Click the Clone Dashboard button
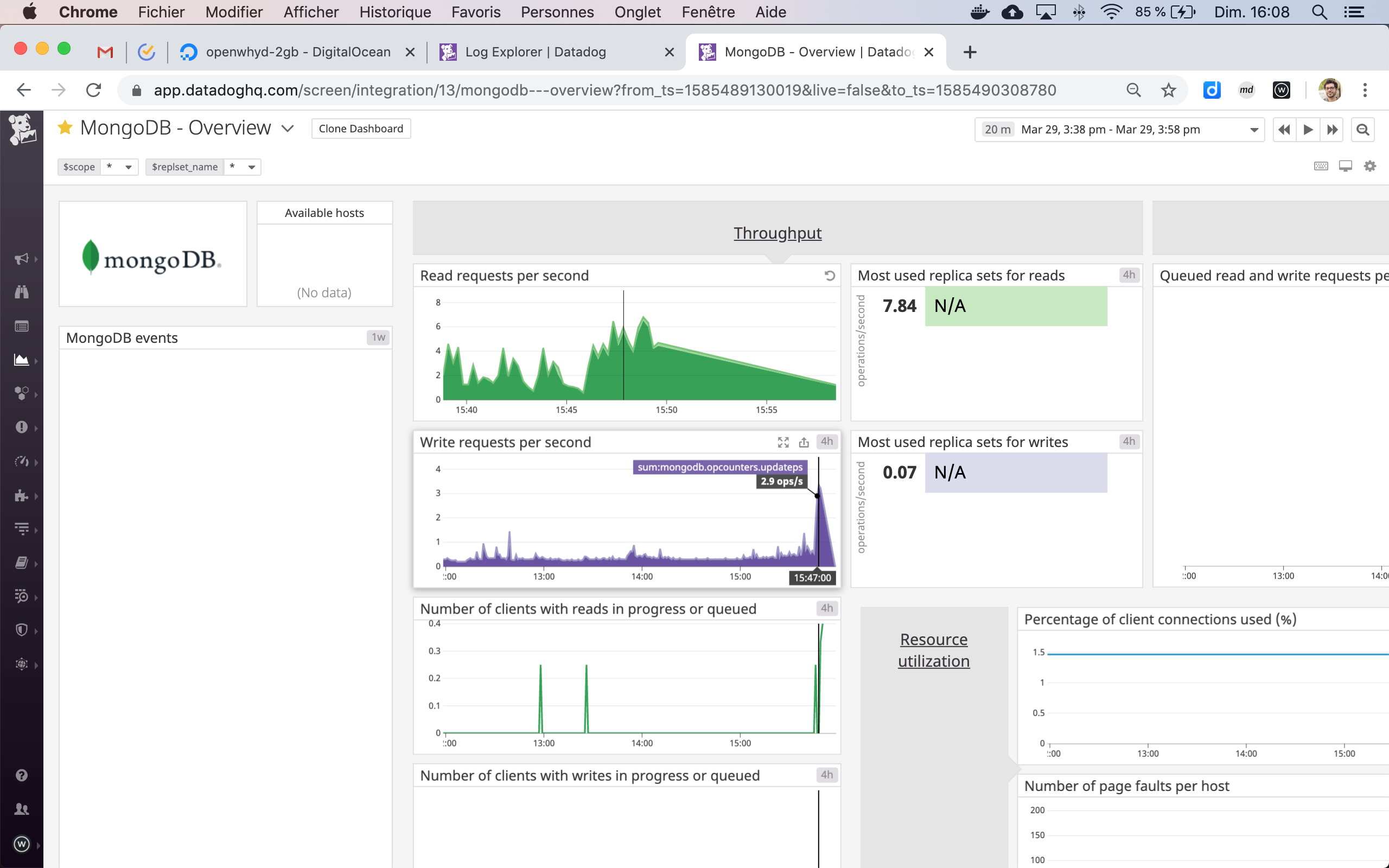1389x868 pixels. 360,128
